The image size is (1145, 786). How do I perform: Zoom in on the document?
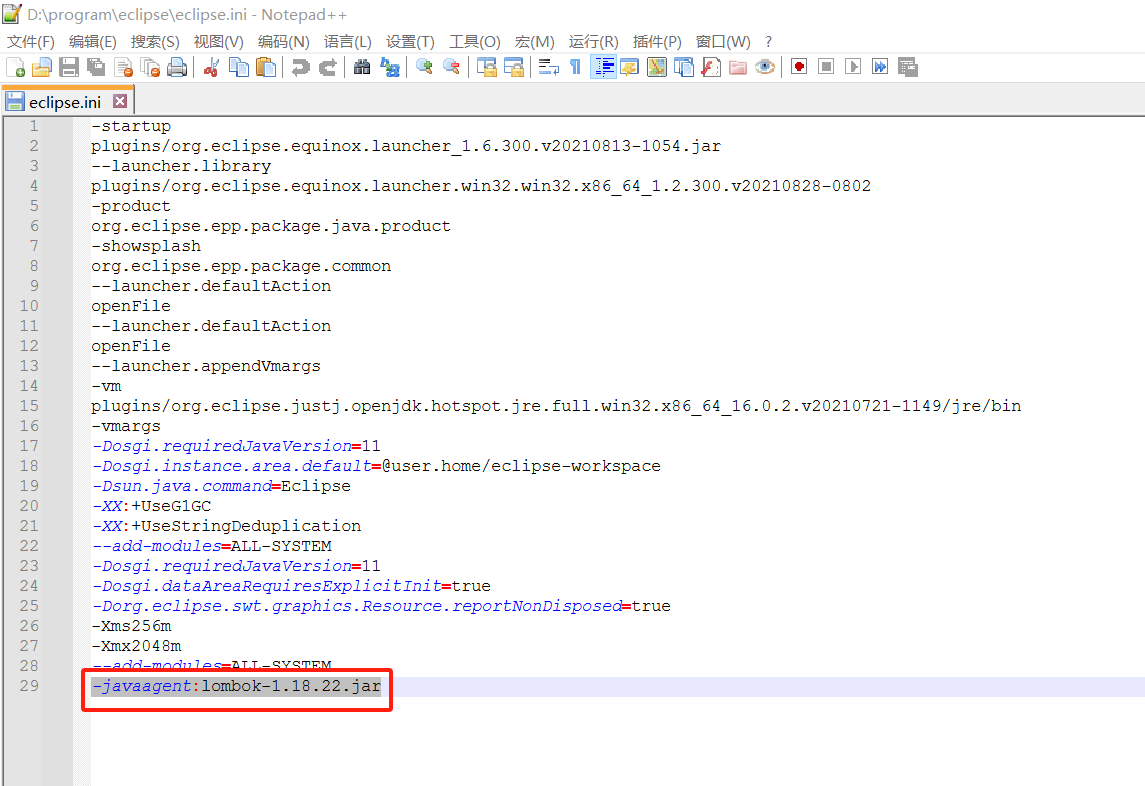pos(423,67)
